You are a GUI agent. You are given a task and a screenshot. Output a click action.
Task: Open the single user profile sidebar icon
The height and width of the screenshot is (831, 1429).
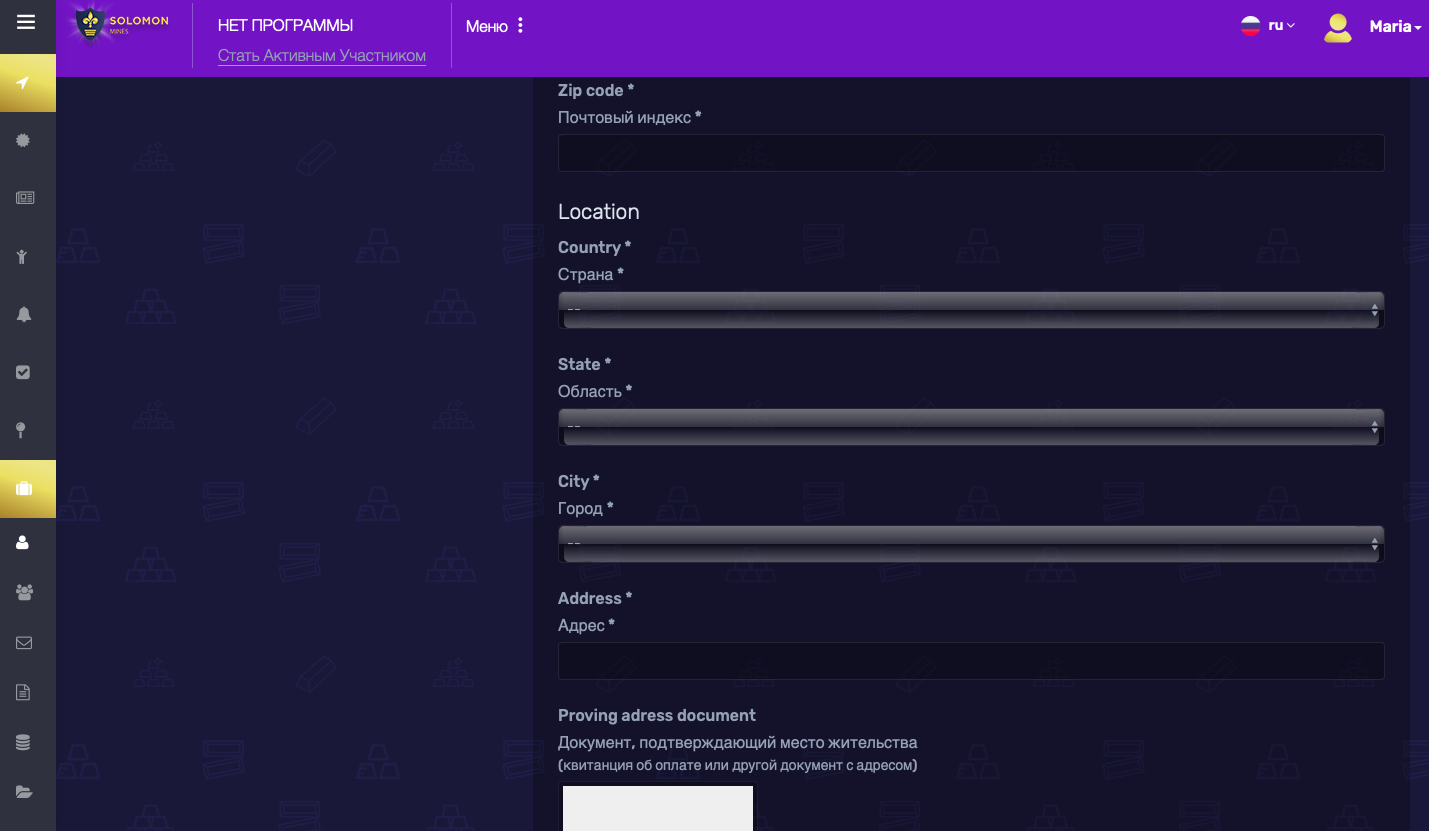[24, 542]
